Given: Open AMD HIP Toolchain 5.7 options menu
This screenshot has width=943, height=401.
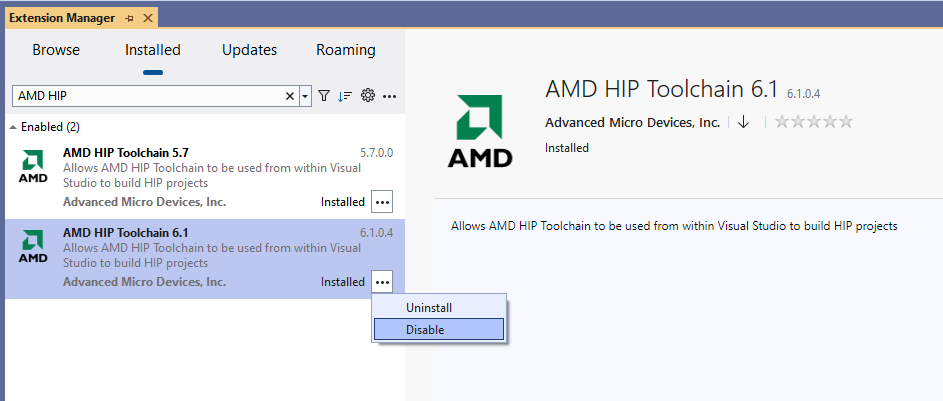Looking at the screenshot, I should tap(382, 202).
